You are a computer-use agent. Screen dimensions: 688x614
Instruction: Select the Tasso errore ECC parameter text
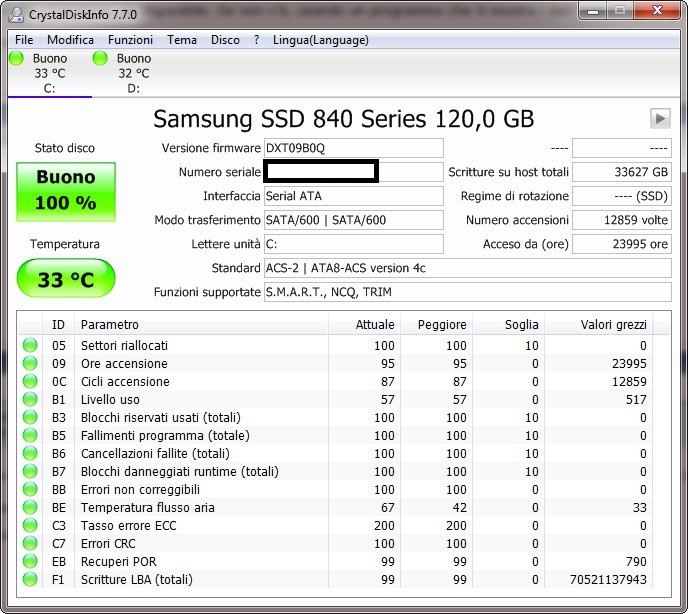[129, 525]
